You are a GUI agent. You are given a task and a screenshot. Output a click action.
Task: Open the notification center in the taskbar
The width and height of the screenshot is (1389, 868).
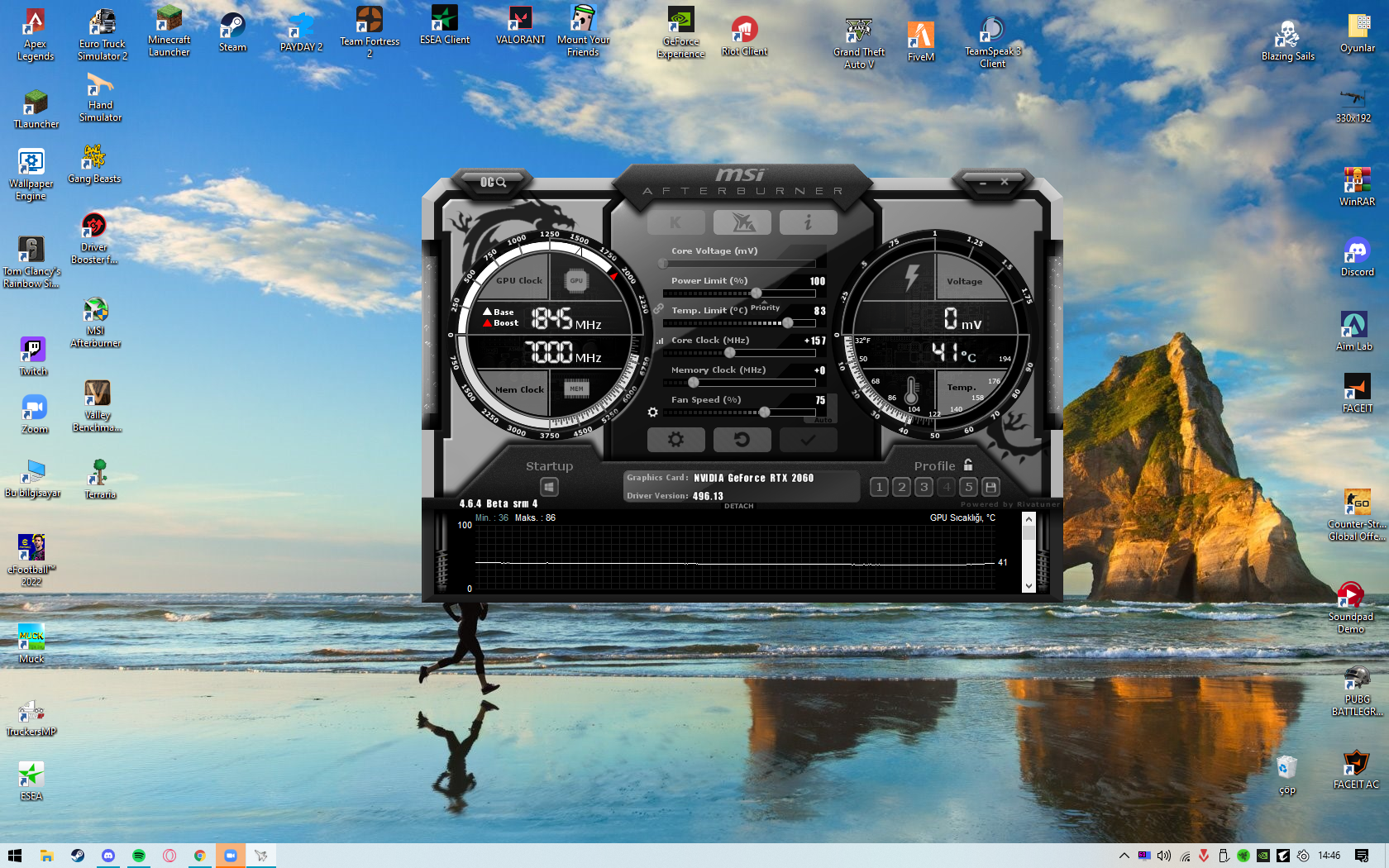1362,856
